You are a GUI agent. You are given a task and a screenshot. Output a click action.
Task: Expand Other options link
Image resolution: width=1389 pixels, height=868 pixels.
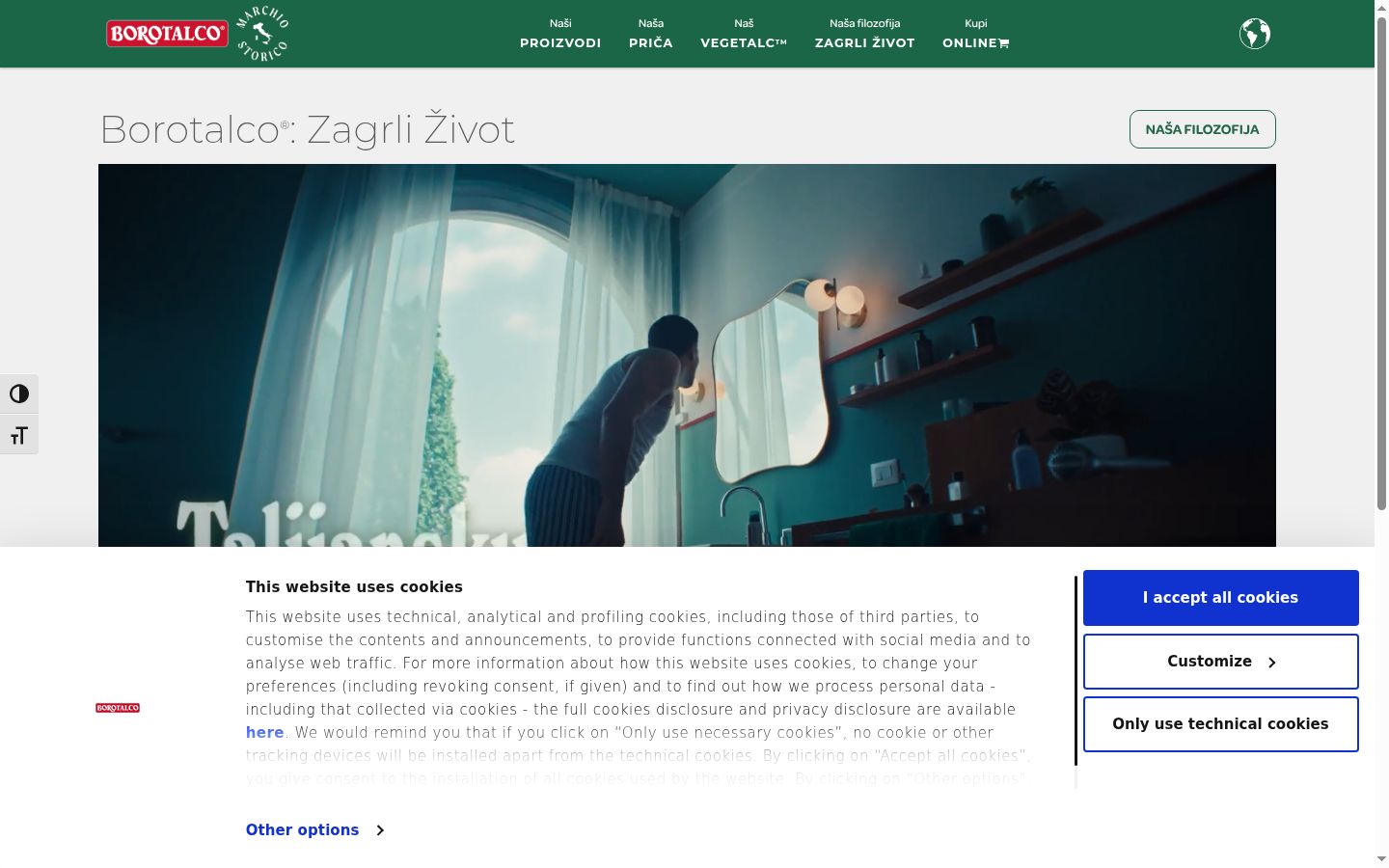tap(314, 830)
